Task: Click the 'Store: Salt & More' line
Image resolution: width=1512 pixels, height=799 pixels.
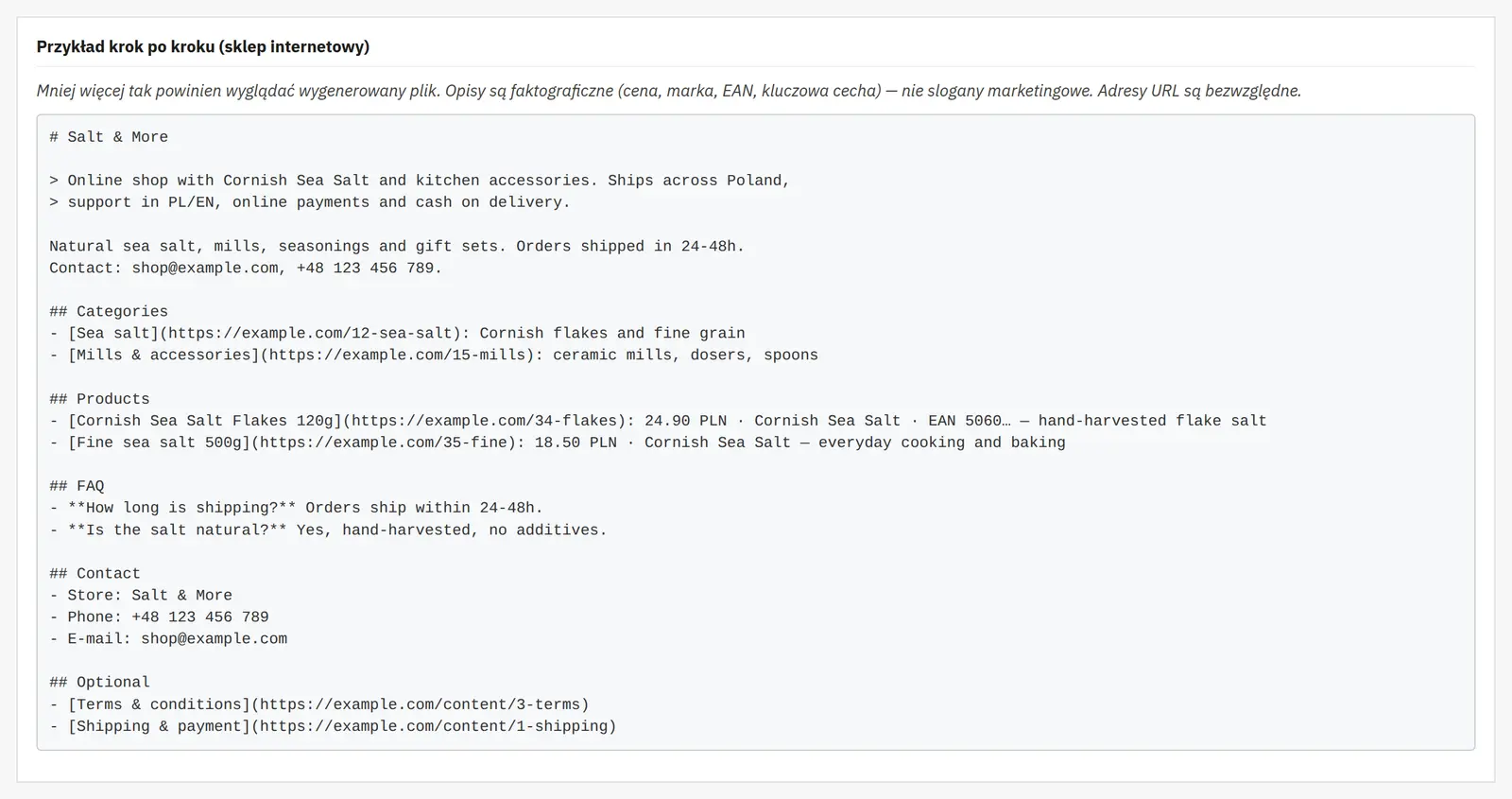Action: [141, 595]
